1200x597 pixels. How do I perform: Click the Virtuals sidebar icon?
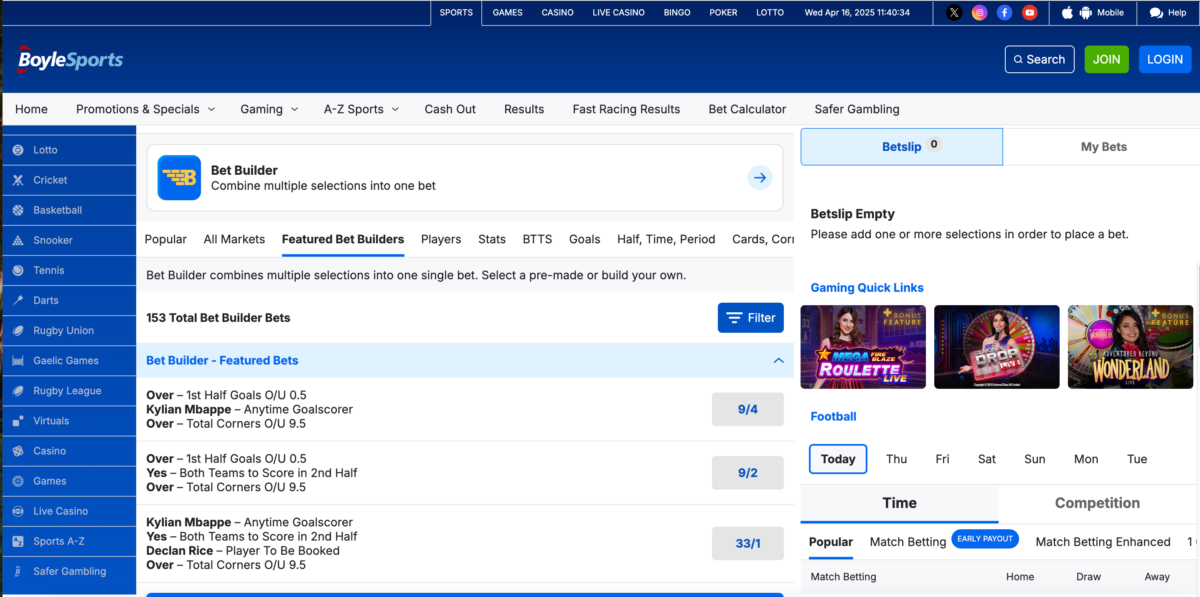coord(18,421)
